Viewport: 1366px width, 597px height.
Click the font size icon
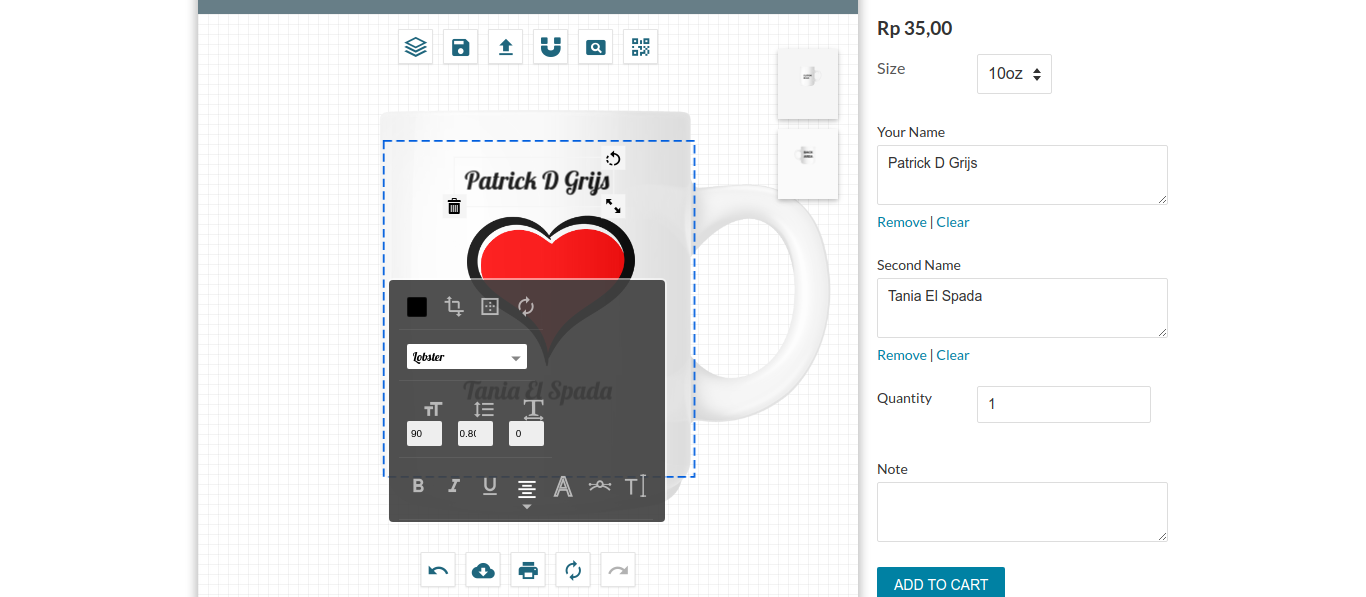tap(433, 409)
